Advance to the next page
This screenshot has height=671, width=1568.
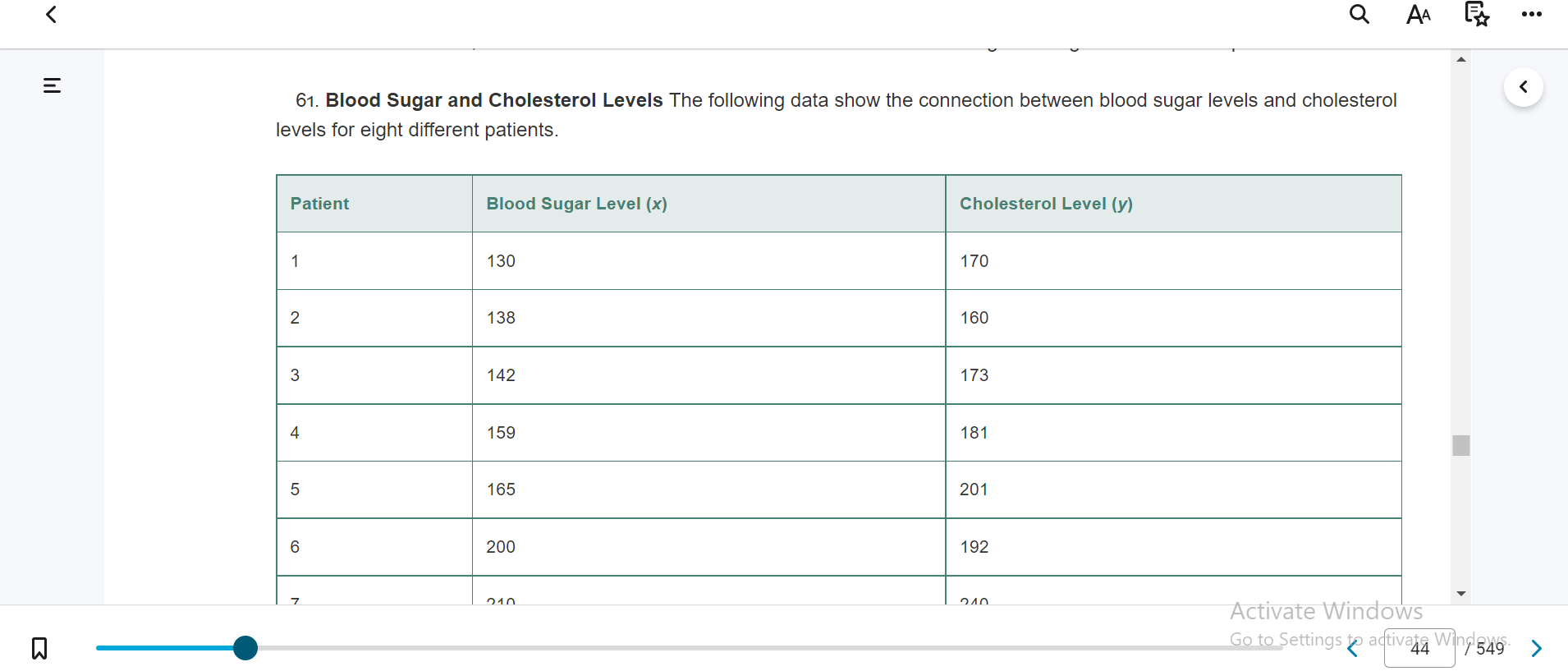click(1537, 649)
